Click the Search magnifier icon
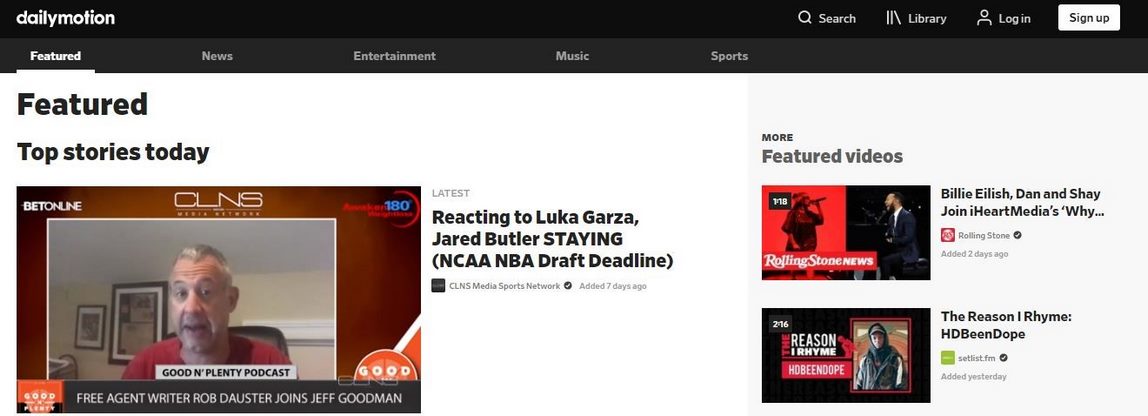The height and width of the screenshot is (416, 1148). pos(805,18)
